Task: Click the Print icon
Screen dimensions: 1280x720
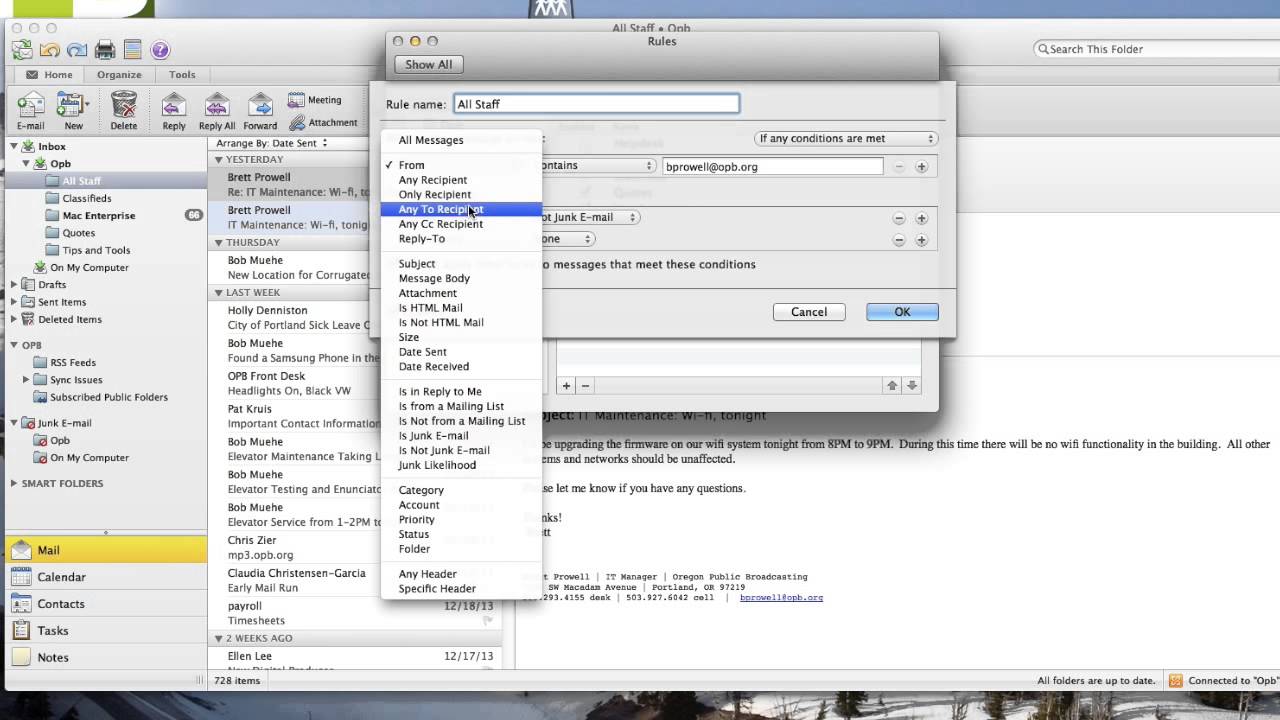Action: 105,50
